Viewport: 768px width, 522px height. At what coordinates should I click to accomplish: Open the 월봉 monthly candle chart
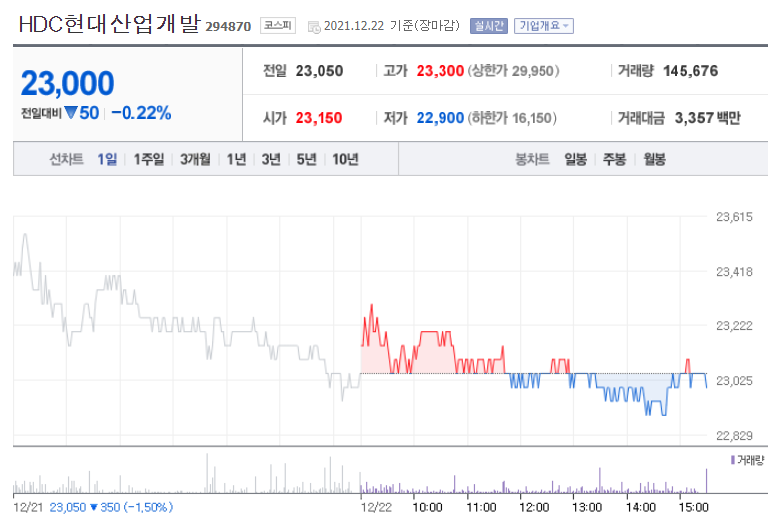[x=654, y=159]
